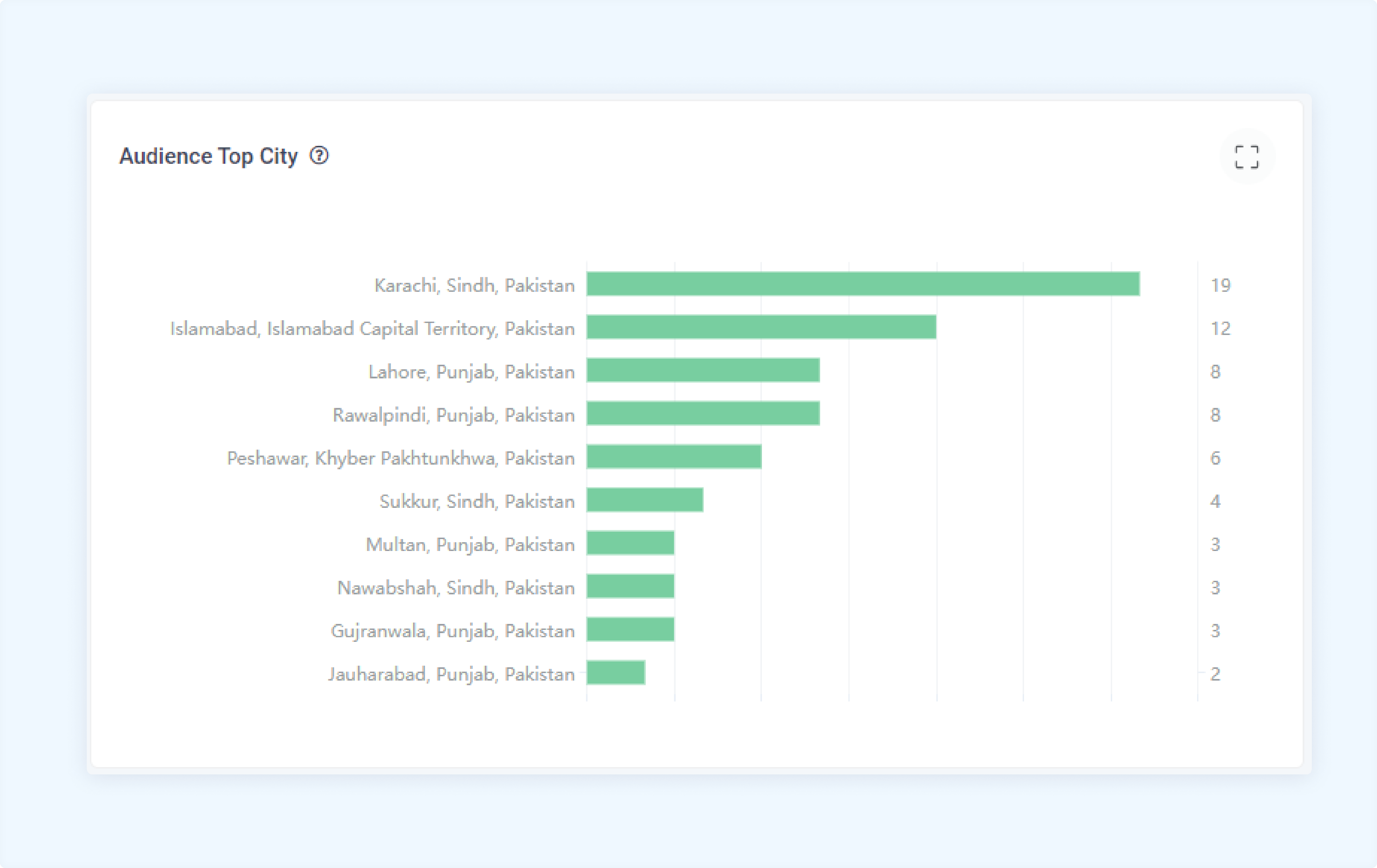
Task: Click the Gujranwala green bar
Action: pyautogui.click(x=630, y=629)
